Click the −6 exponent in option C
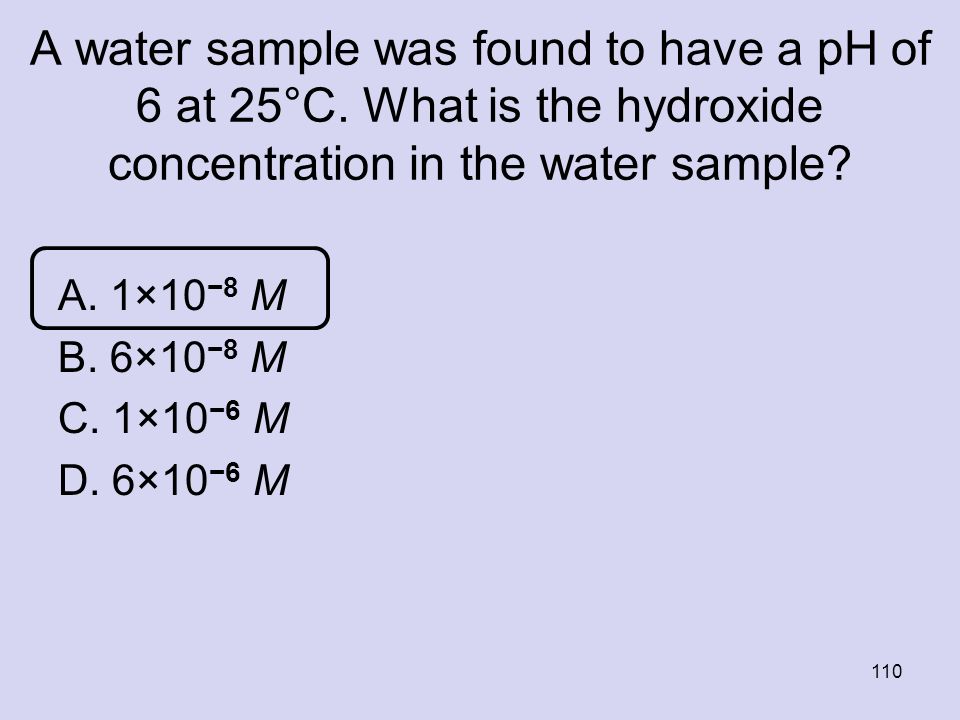Viewport: 960px width, 720px height. coord(224,410)
